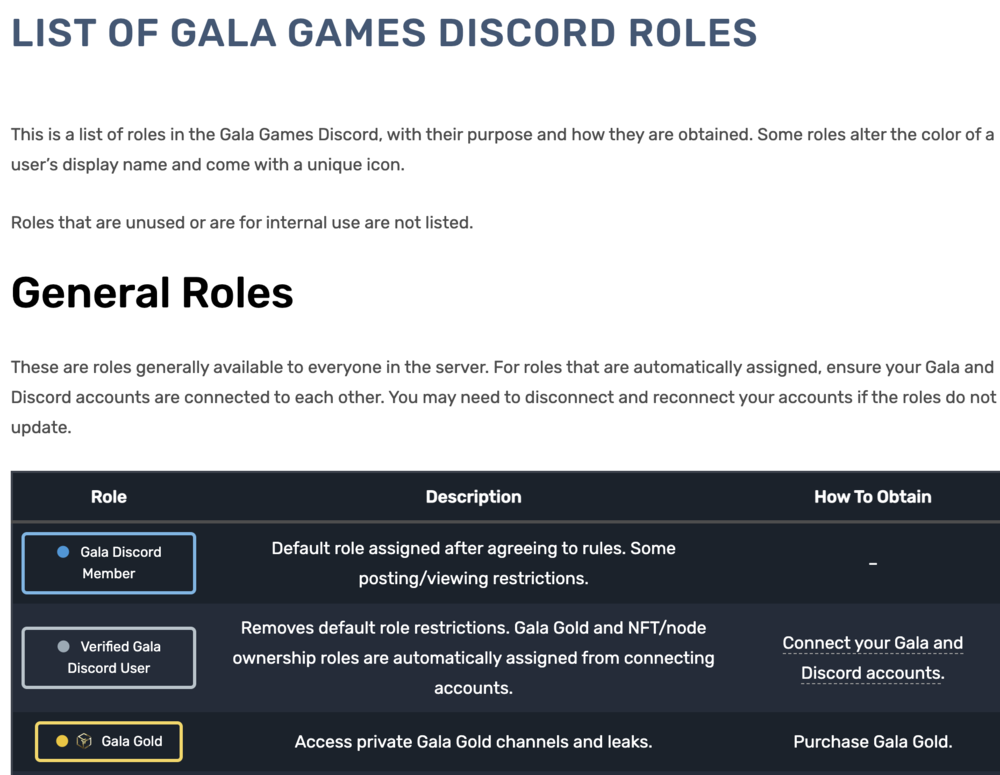Click the blue dot on Gala Discord Member badge
Screen dimensions: 1000x775
coord(63,552)
